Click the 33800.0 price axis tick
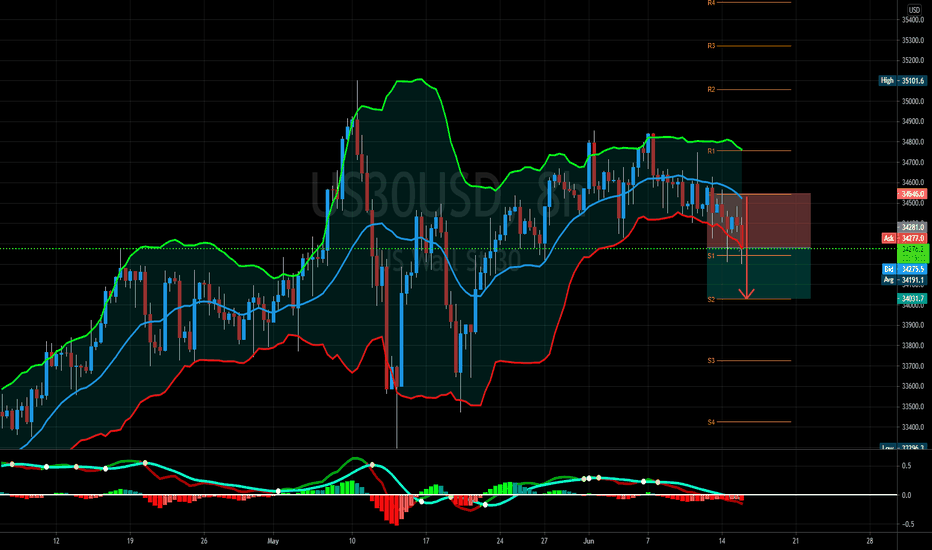The image size is (932, 550). pyautogui.click(x=913, y=345)
